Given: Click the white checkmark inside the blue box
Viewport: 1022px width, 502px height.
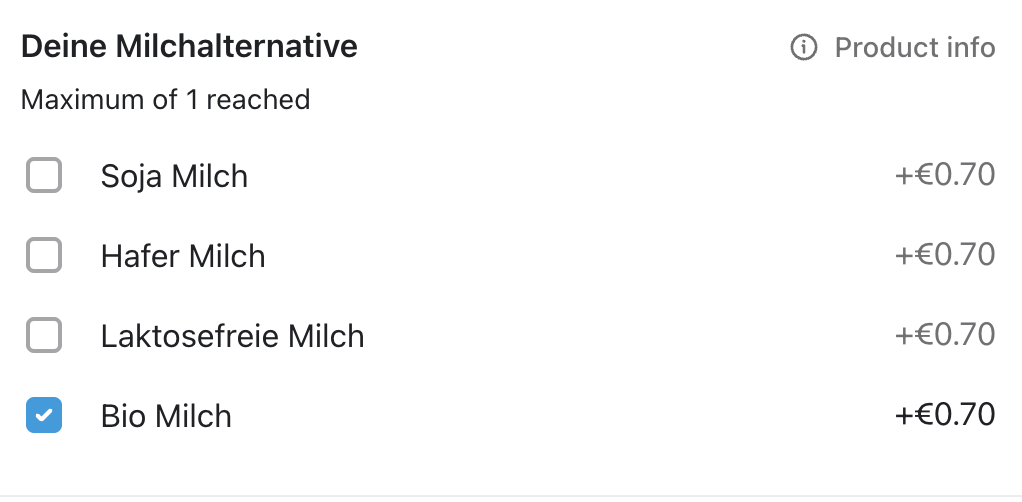Looking at the screenshot, I should (x=44, y=416).
